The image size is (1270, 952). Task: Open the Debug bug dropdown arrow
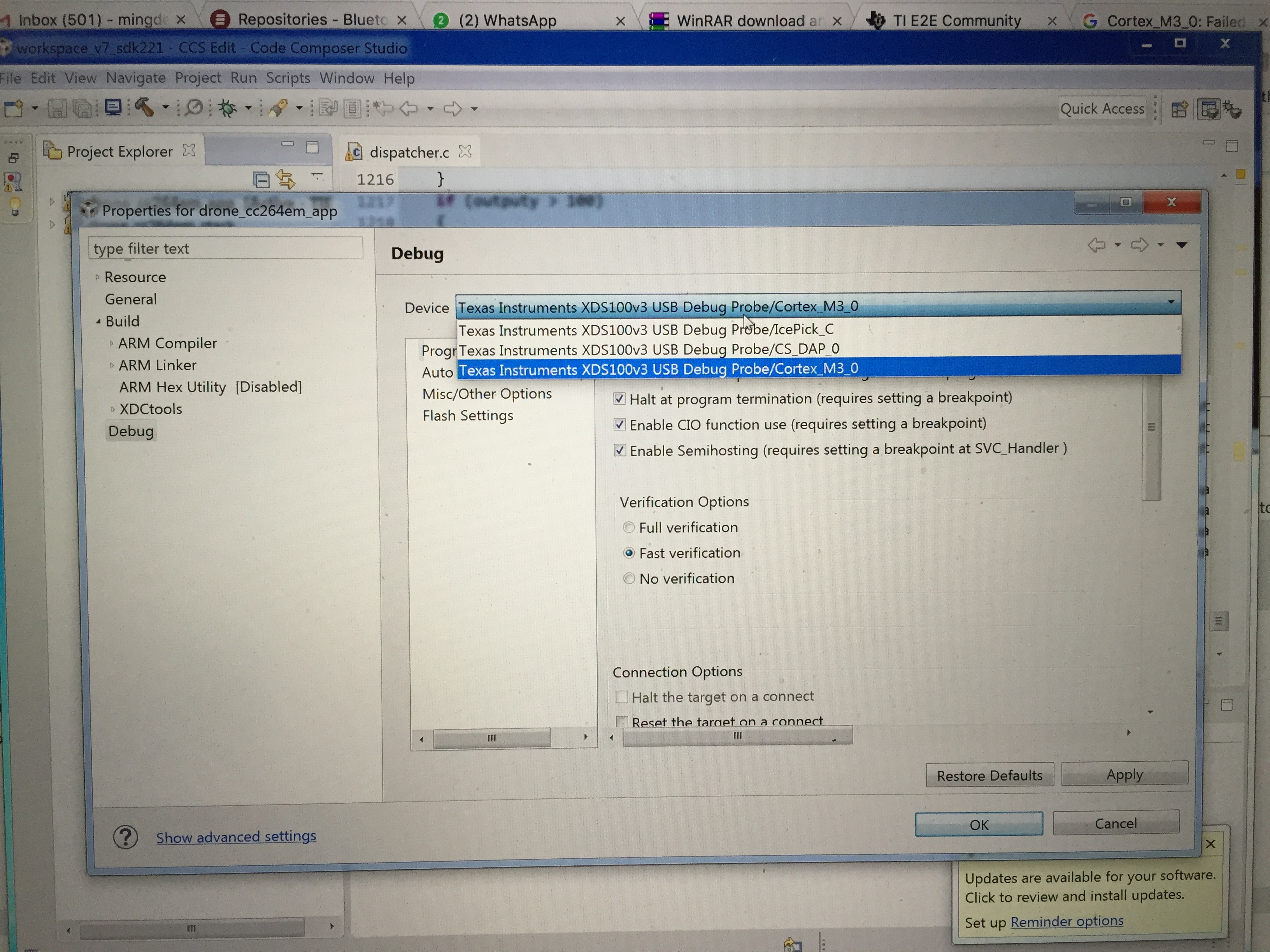click(x=249, y=108)
